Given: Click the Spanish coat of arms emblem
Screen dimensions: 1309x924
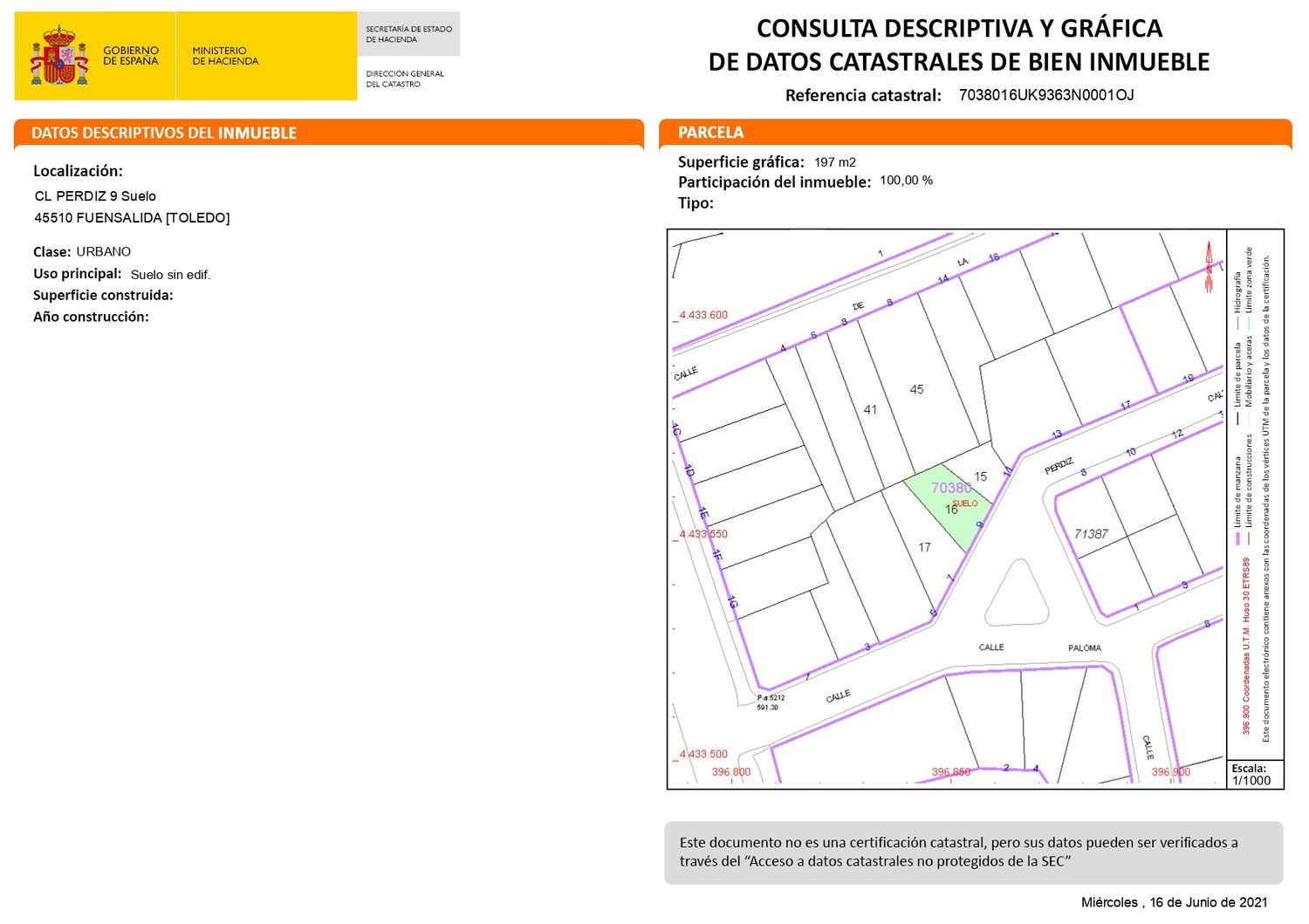Looking at the screenshot, I should coord(58,56).
